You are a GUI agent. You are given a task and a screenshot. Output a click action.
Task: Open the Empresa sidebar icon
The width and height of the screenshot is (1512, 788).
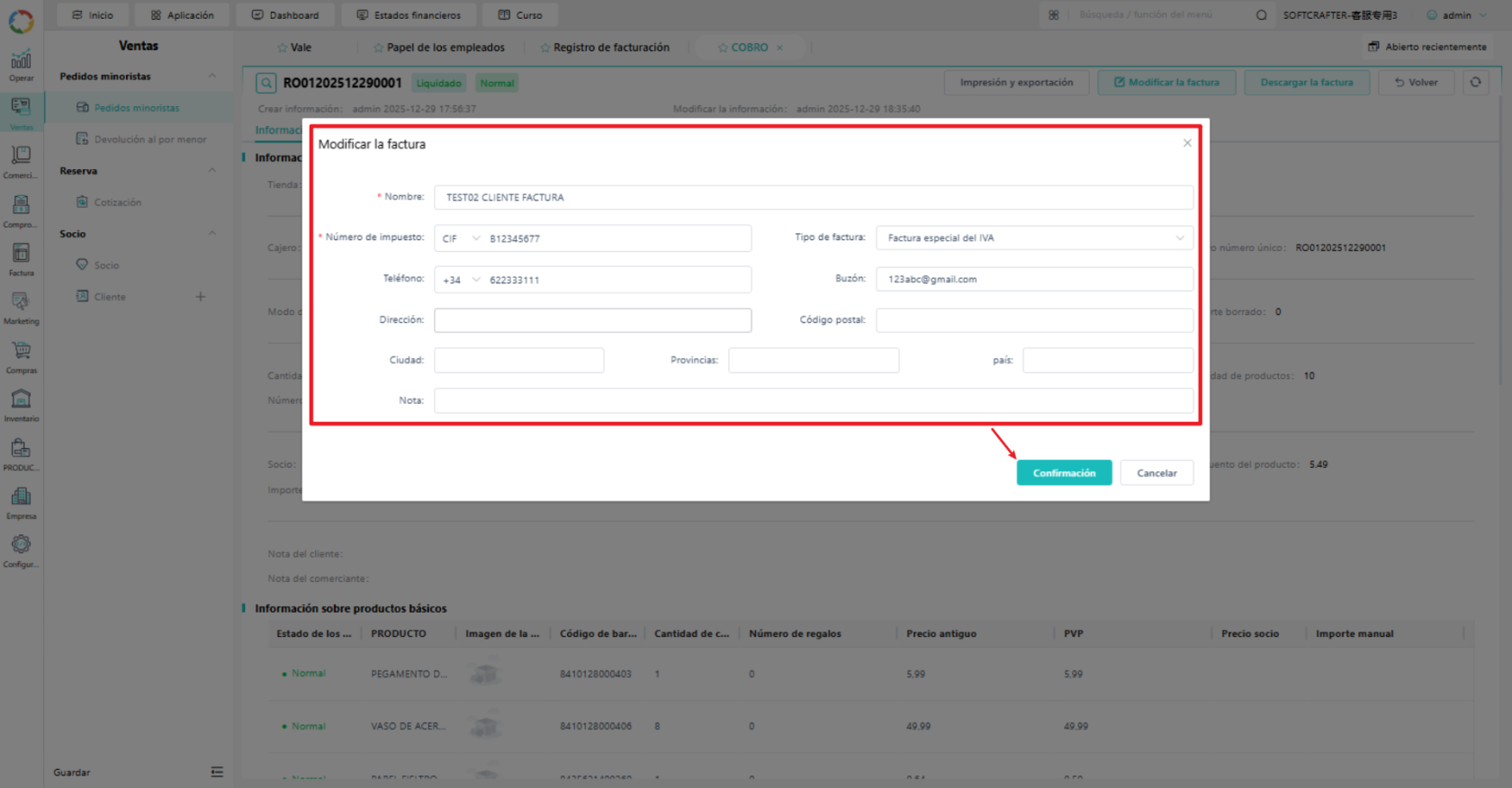coord(21,502)
